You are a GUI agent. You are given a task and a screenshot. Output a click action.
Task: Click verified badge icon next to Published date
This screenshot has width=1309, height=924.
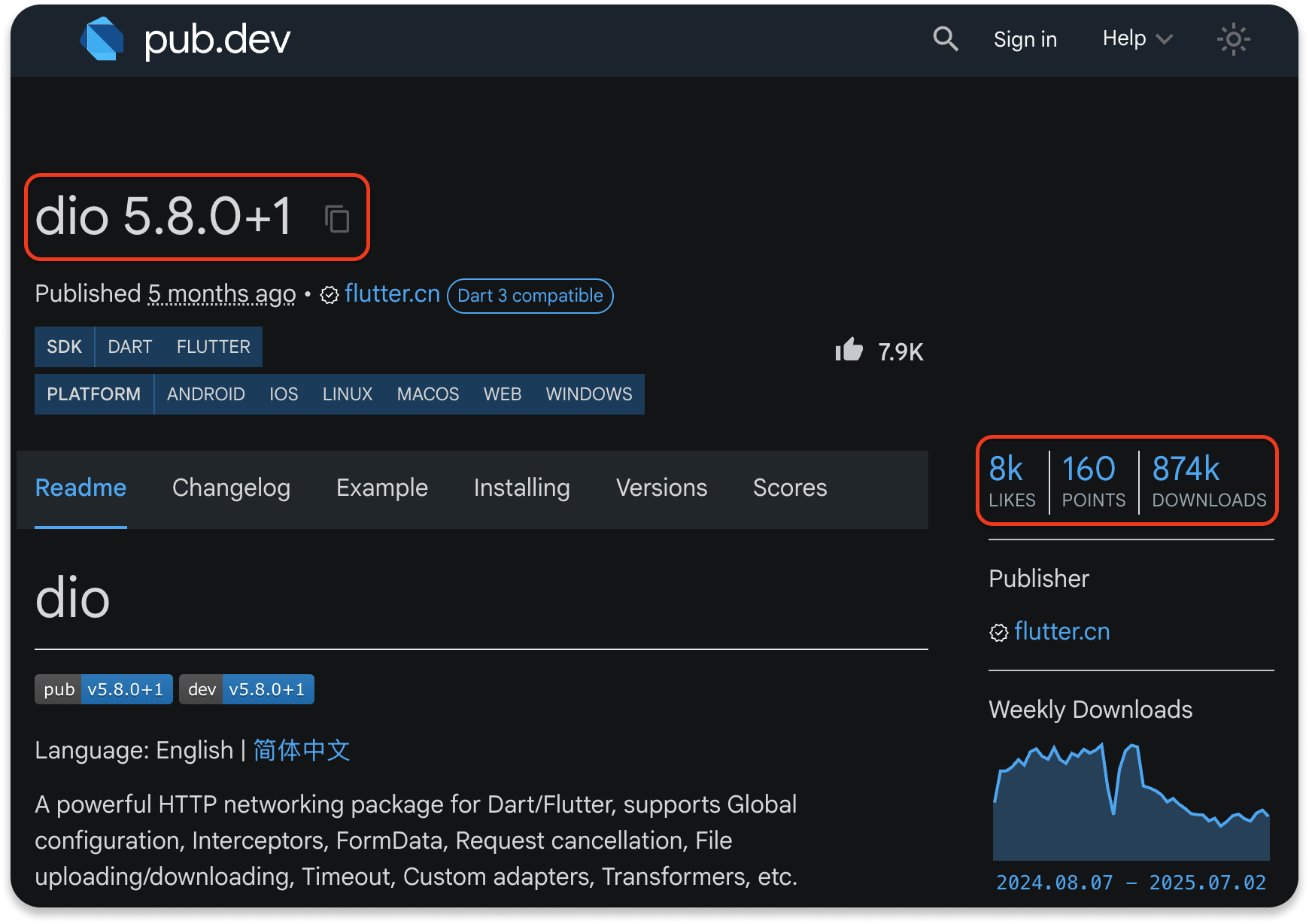pos(330,295)
